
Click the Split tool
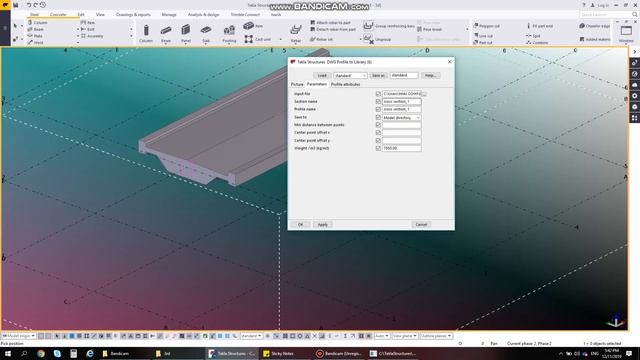point(533,36)
